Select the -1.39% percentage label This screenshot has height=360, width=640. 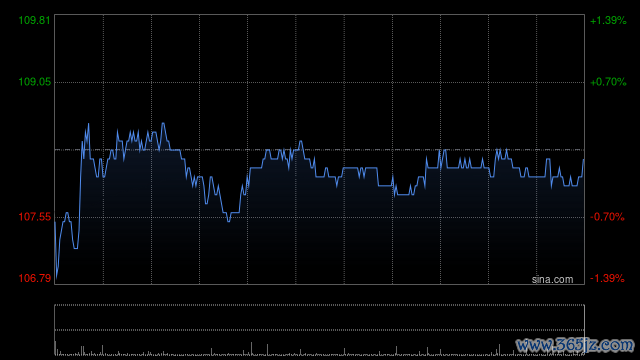tap(607, 278)
